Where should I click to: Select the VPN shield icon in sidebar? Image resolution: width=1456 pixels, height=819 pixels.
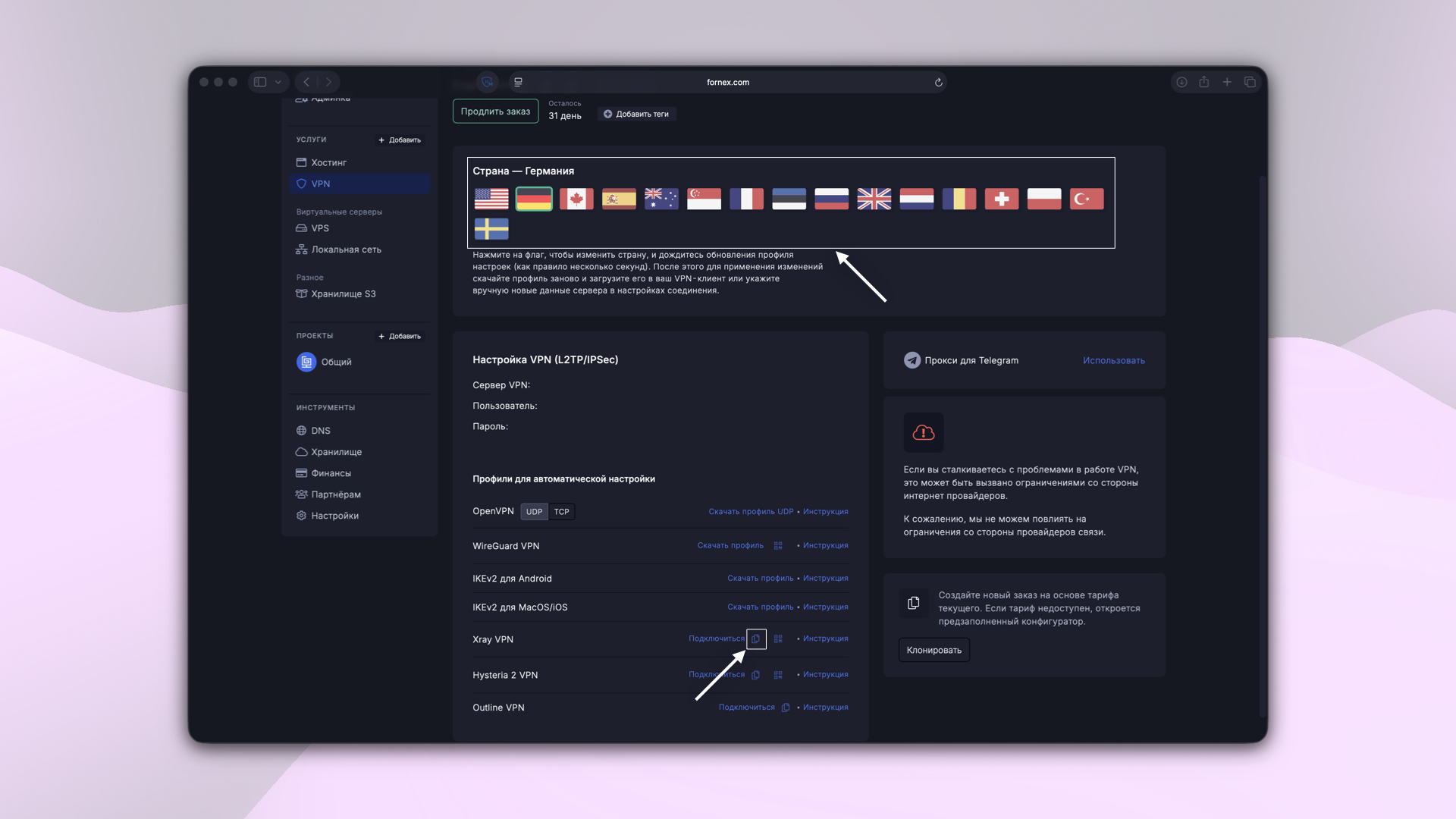pos(301,184)
